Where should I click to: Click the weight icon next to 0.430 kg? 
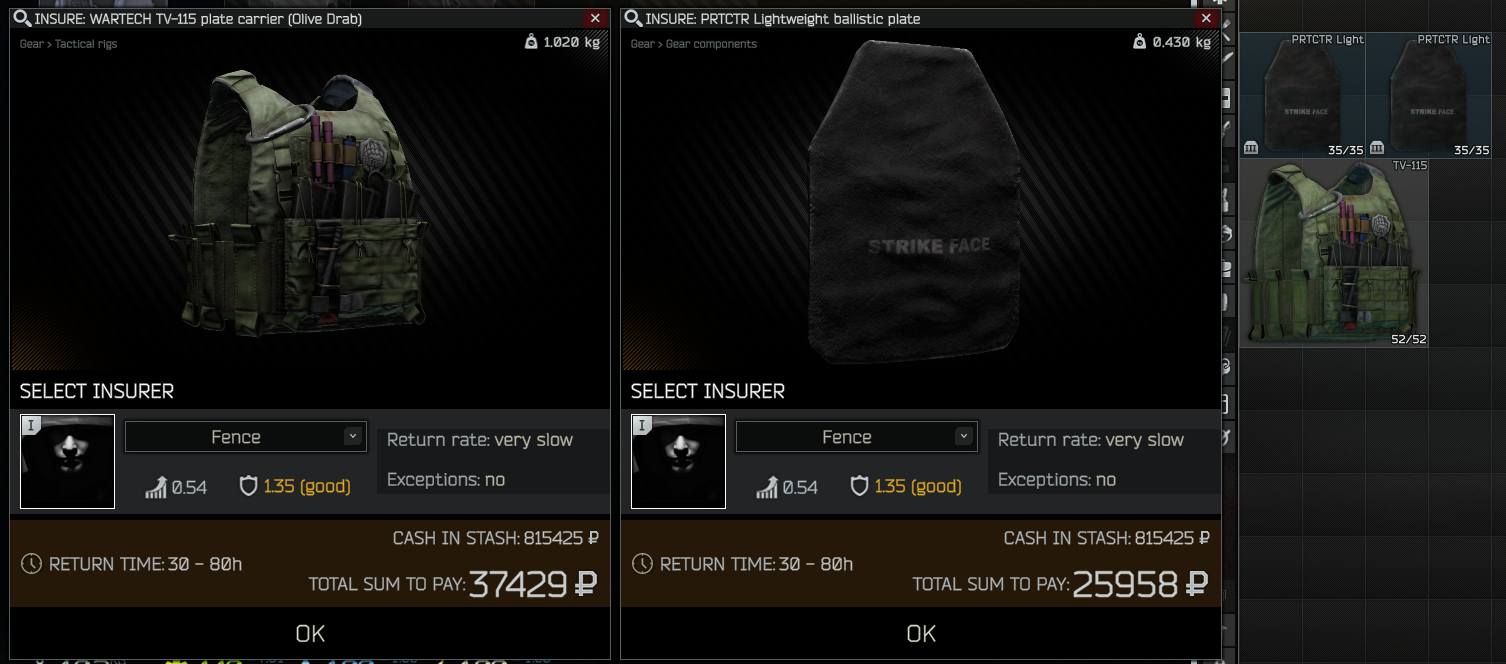coord(1139,42)
